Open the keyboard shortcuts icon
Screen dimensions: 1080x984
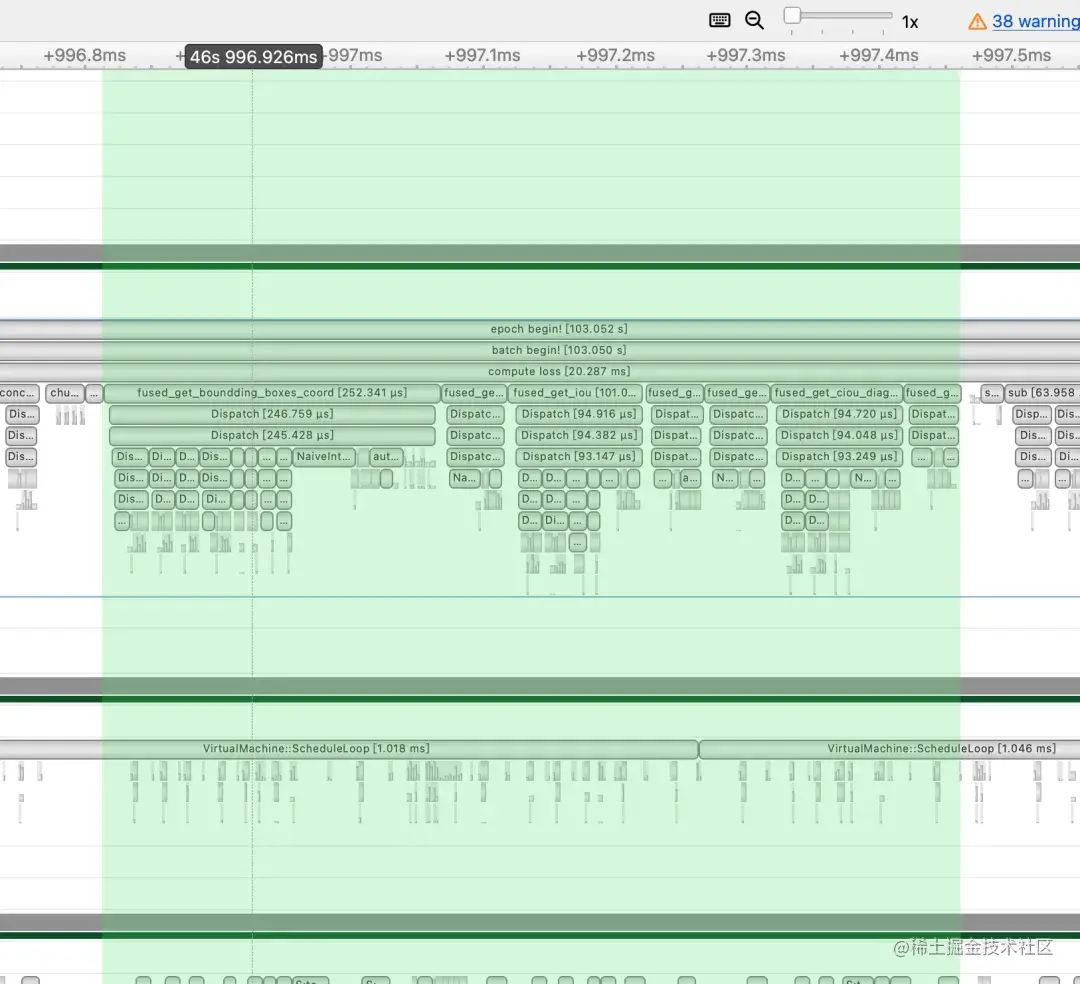(x=720, y=20)
